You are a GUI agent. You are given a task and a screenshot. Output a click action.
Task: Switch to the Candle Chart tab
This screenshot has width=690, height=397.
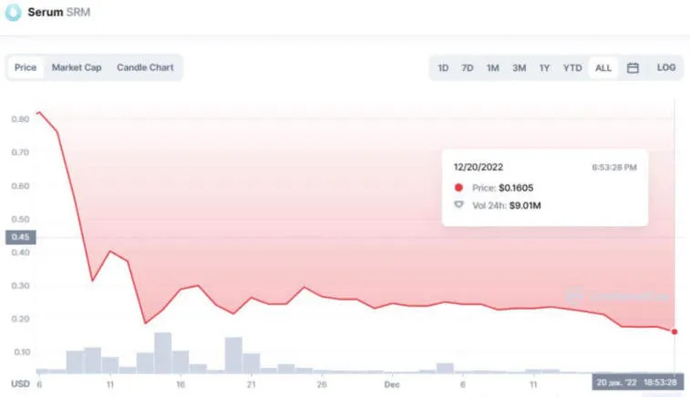[x=145, y=68]
